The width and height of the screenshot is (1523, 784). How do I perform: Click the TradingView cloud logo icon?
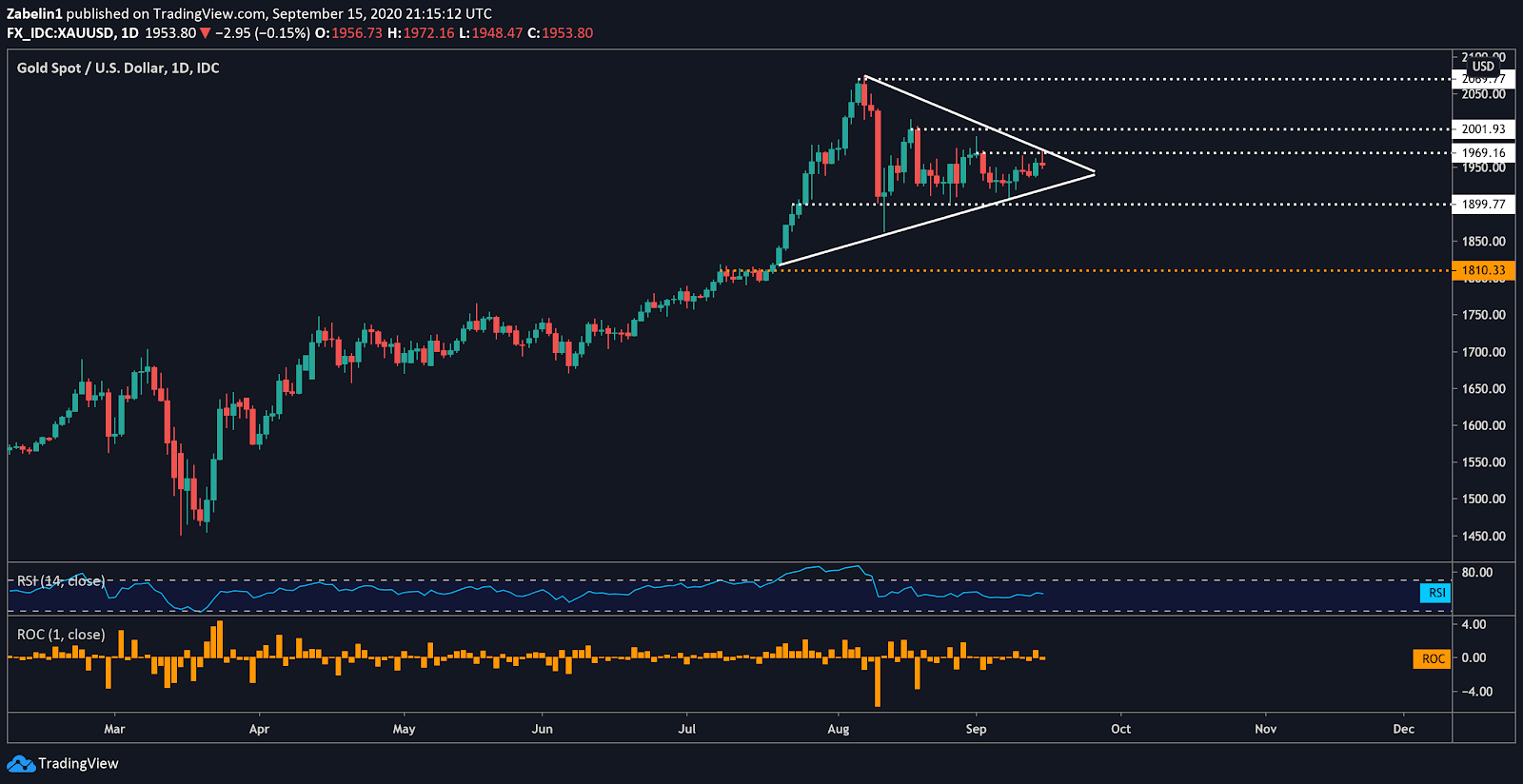click(x=20, y=763)
